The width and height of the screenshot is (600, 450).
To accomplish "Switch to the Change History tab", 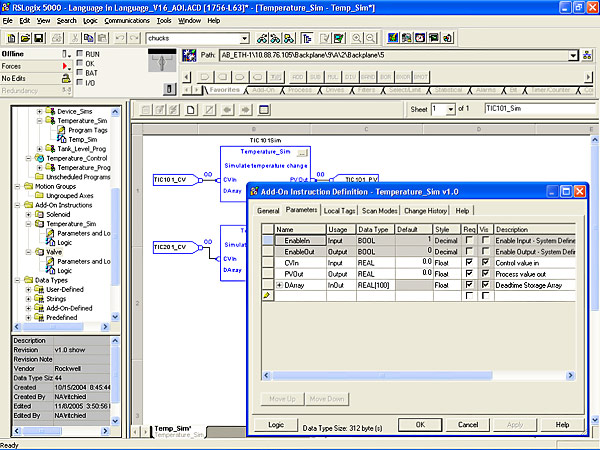I will coord(425,211).
